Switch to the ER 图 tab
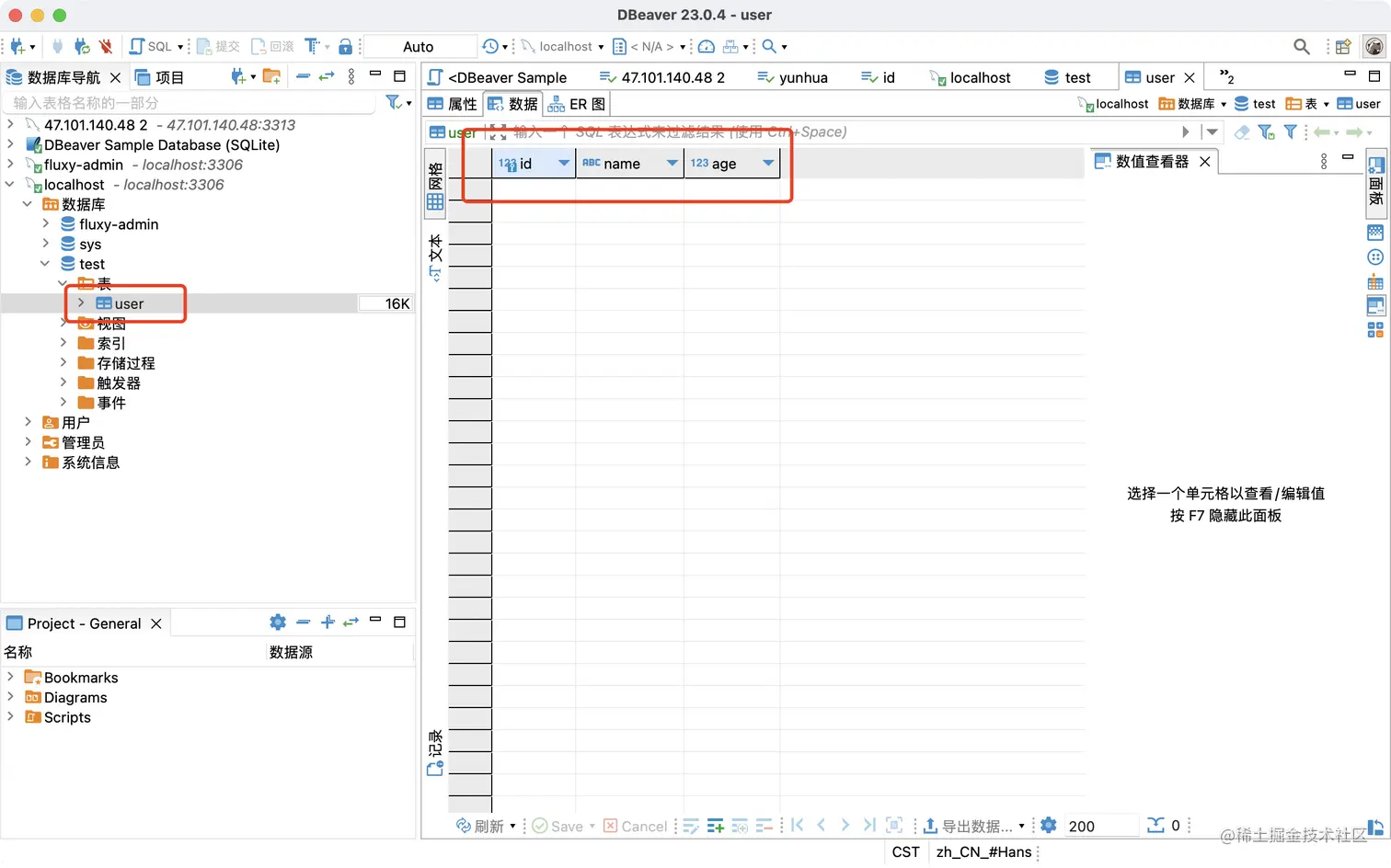Viewport: 1391px width, 868px height. pos(577,104)
